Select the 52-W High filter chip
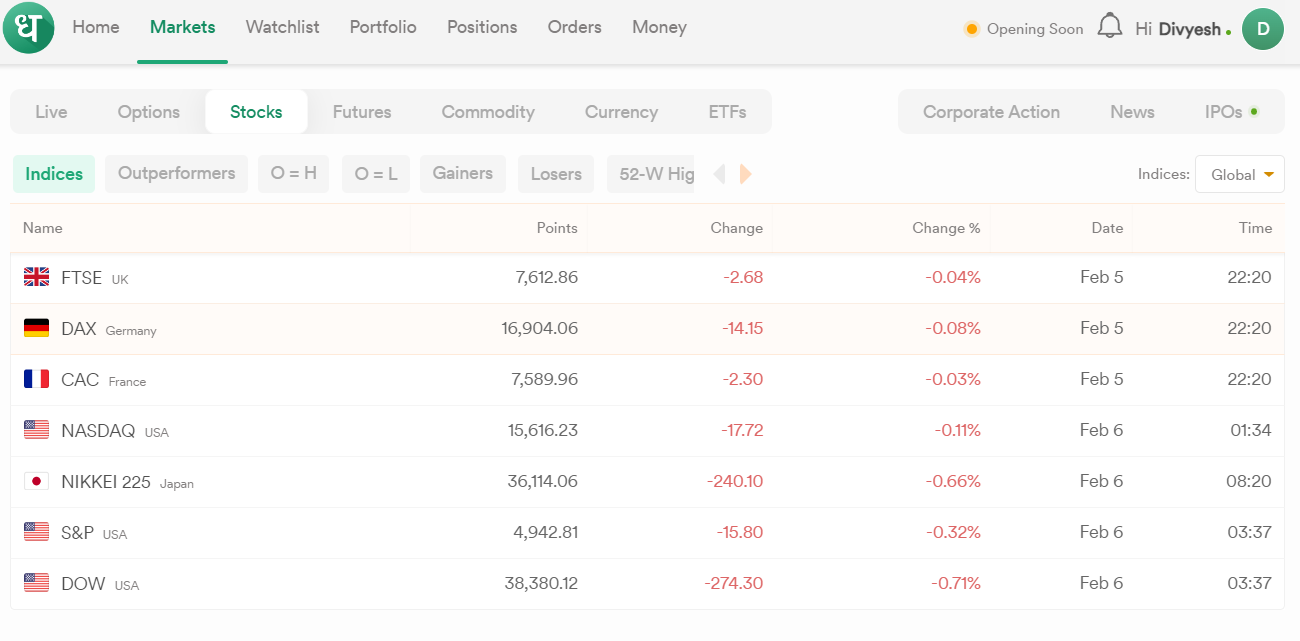This screenshot has height=641, width=1300. click(651, 174)
